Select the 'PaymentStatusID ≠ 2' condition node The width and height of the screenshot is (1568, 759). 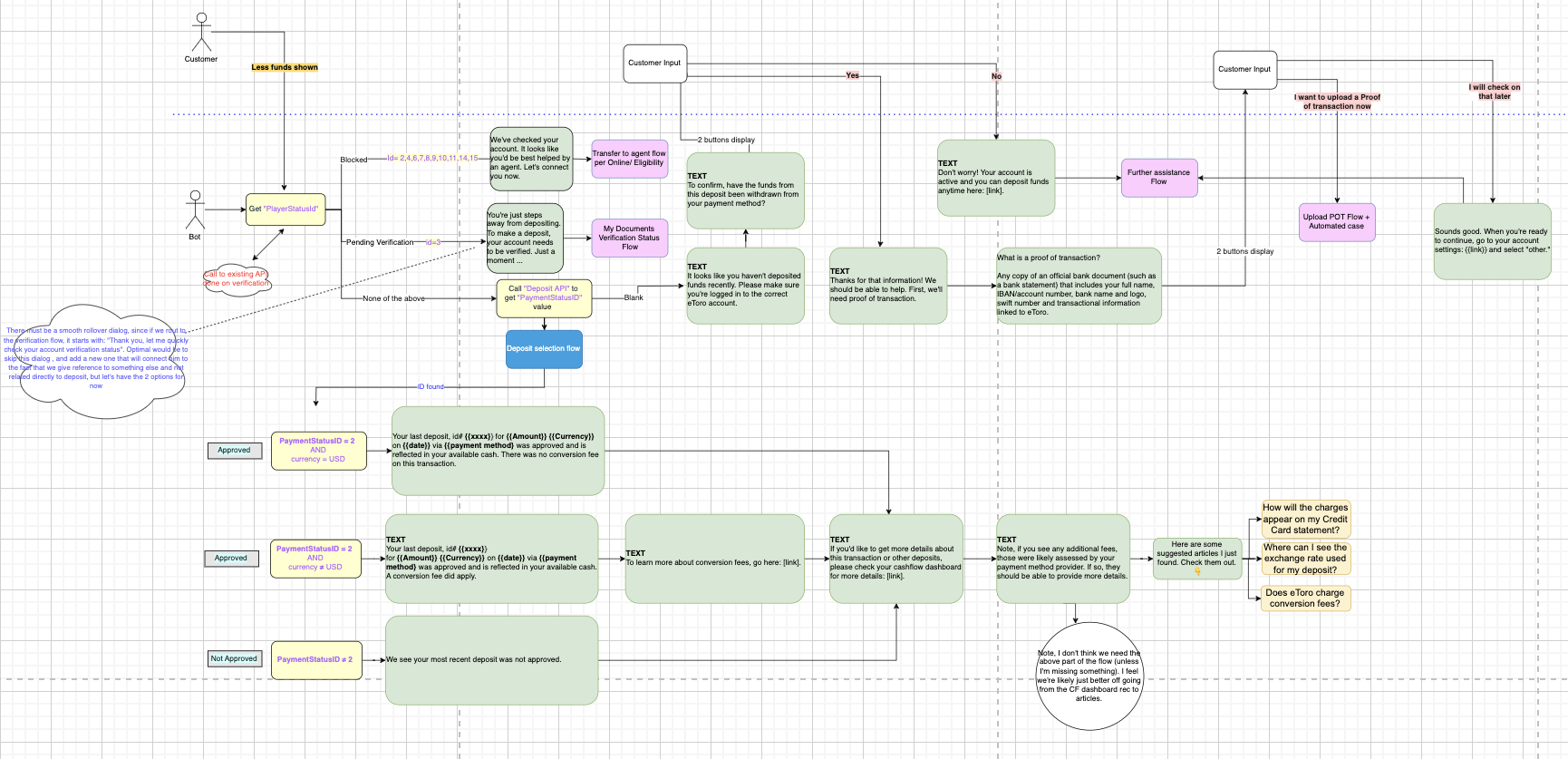point(315,659)
